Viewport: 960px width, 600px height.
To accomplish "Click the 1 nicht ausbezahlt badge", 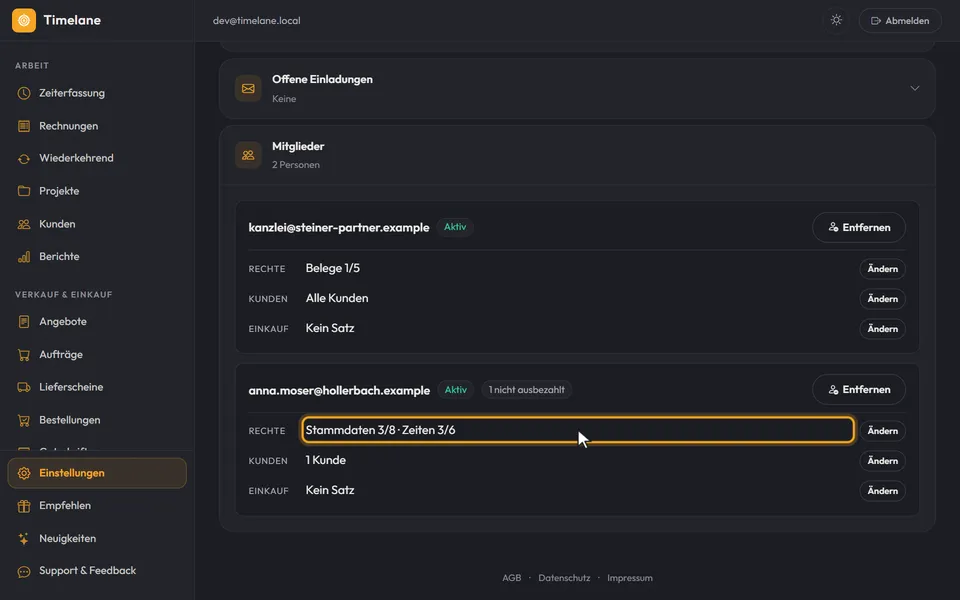I will (x=527, y=390).
